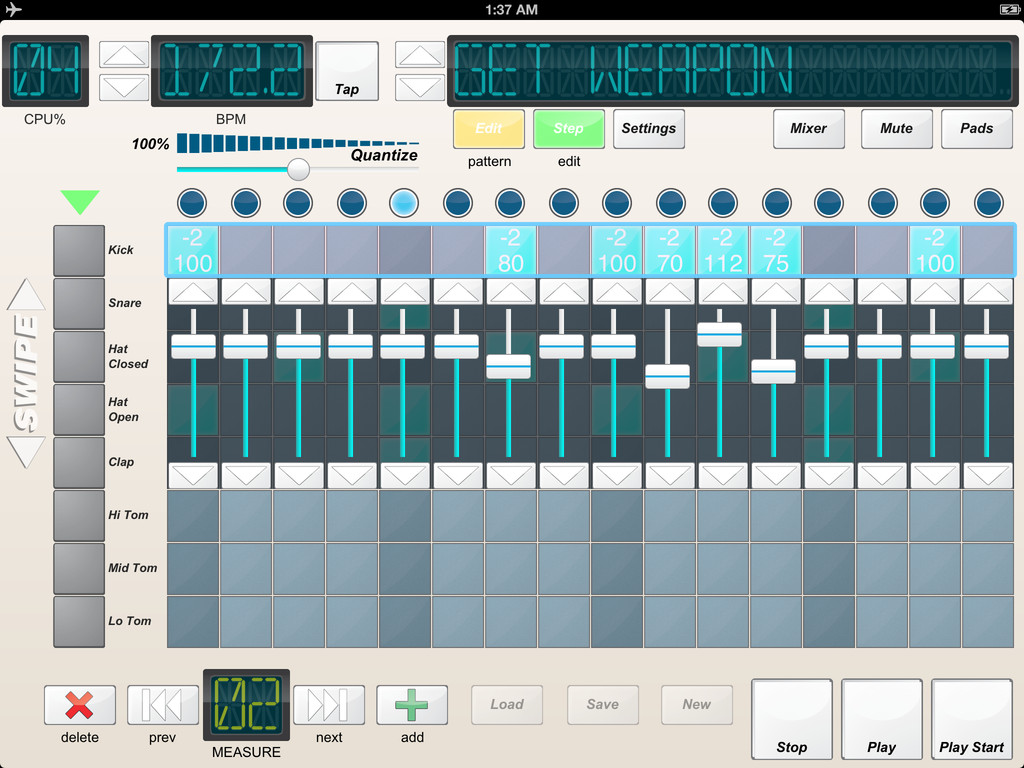Click the GET WEAPON preset name display
The width and height of the screenshot is (1024, 768).
[733, 71]
